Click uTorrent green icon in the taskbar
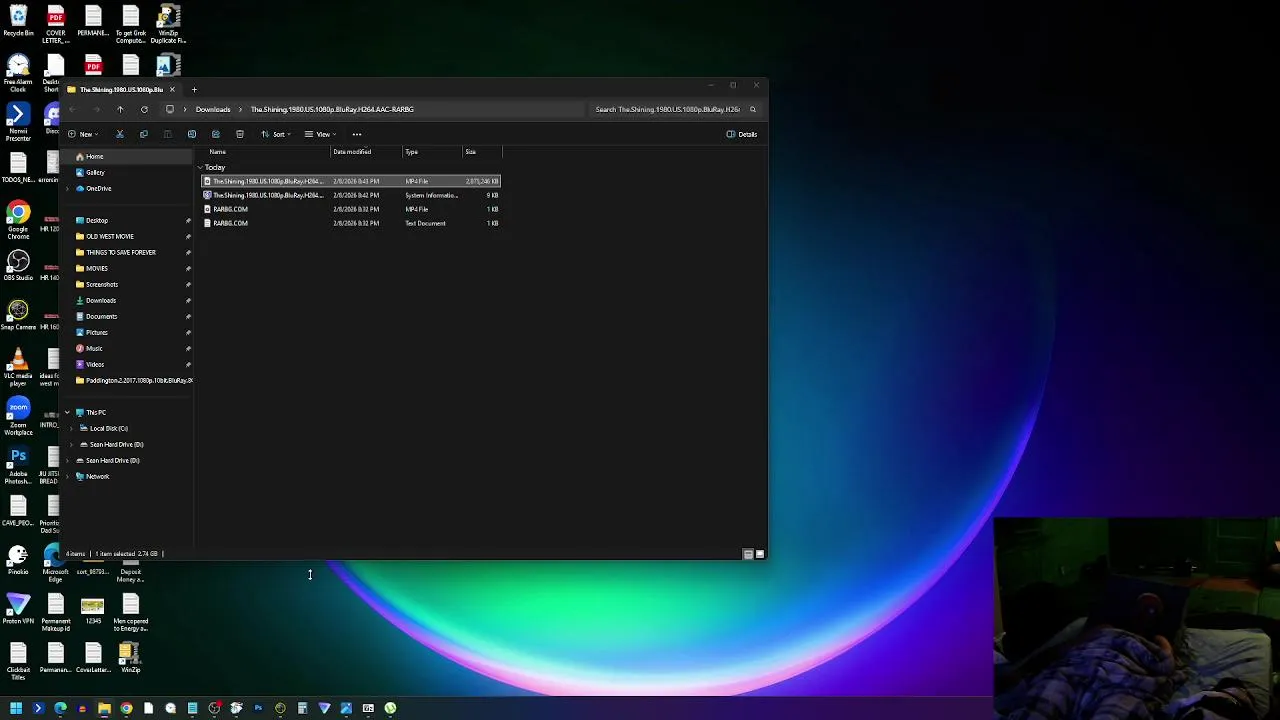 pos(390,708)
